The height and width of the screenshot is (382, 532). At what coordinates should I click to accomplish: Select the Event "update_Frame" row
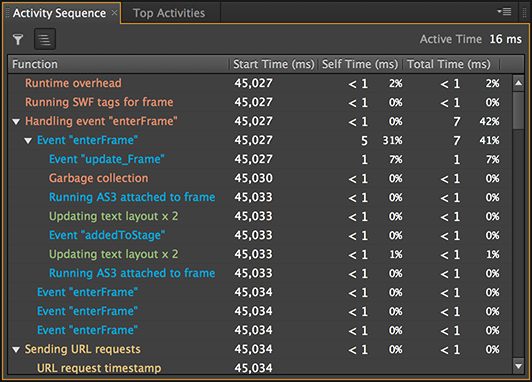260,159
